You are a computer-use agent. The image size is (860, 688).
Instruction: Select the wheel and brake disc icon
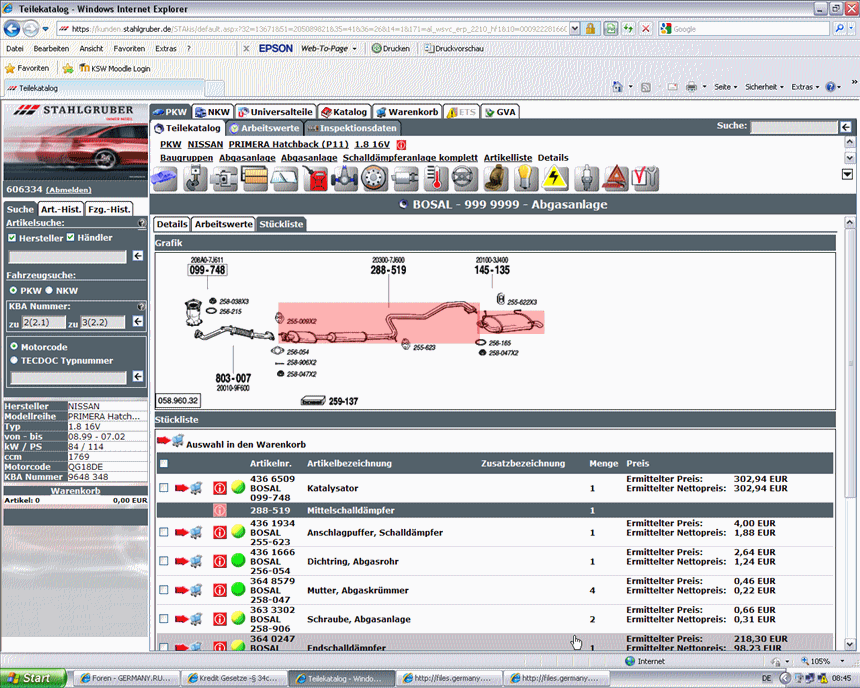point(375,179)
